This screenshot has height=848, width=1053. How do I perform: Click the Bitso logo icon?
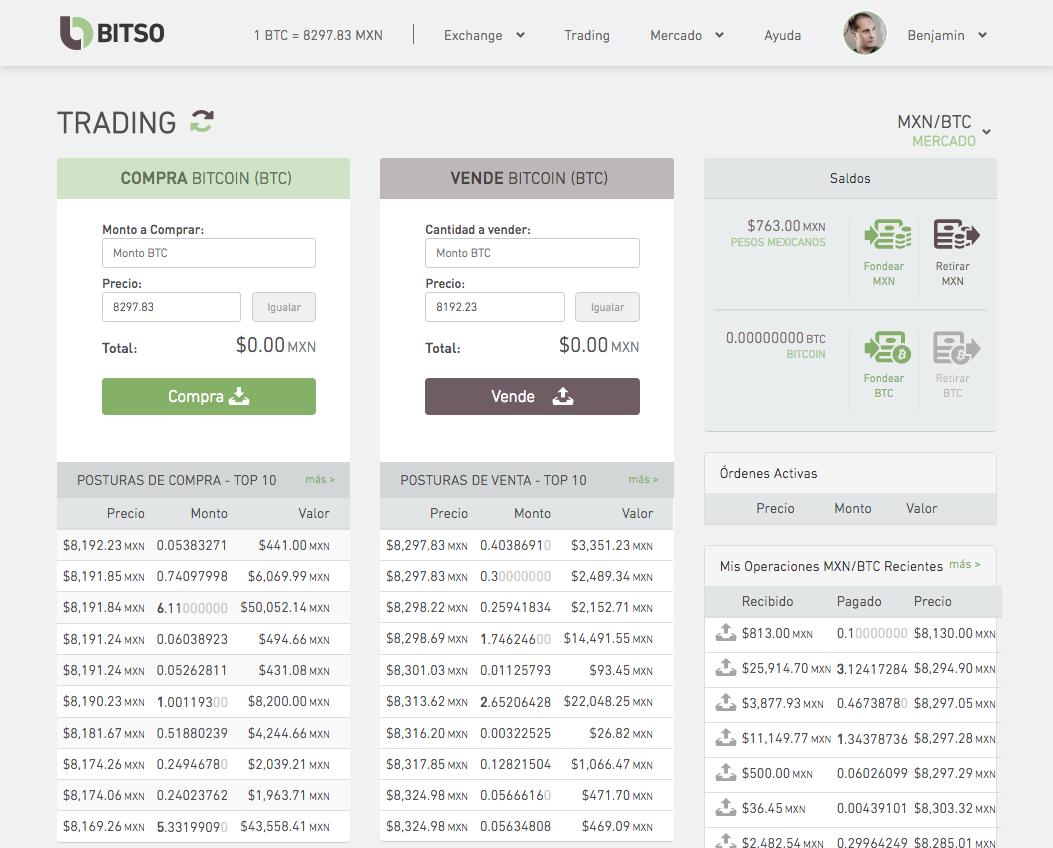point(76,33)
